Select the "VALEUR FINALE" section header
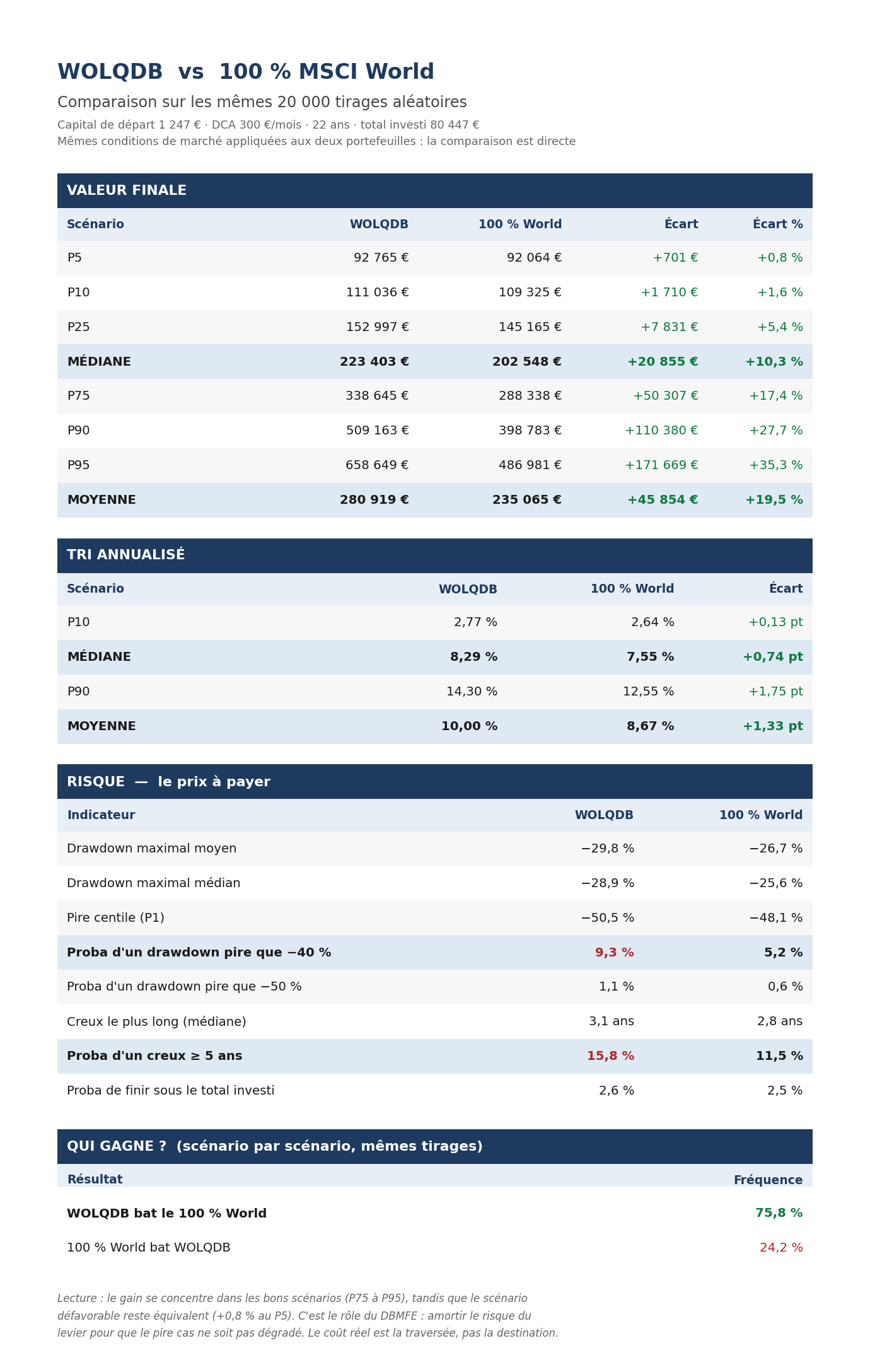Screen dimensions: 870x1372 pyautogui.click(x=435, y=190)
